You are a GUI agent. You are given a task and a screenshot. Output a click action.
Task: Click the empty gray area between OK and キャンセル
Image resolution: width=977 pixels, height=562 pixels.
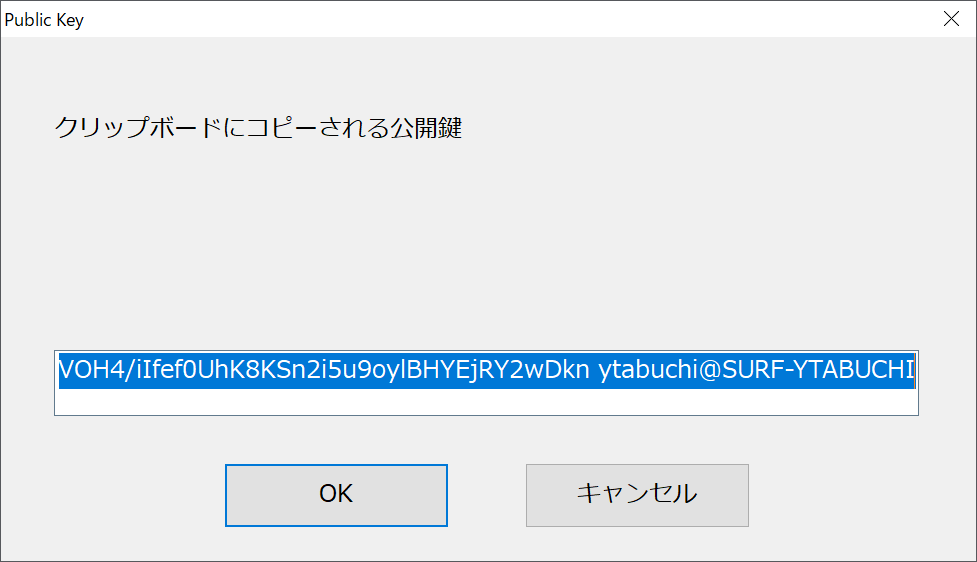click(487, 495)
